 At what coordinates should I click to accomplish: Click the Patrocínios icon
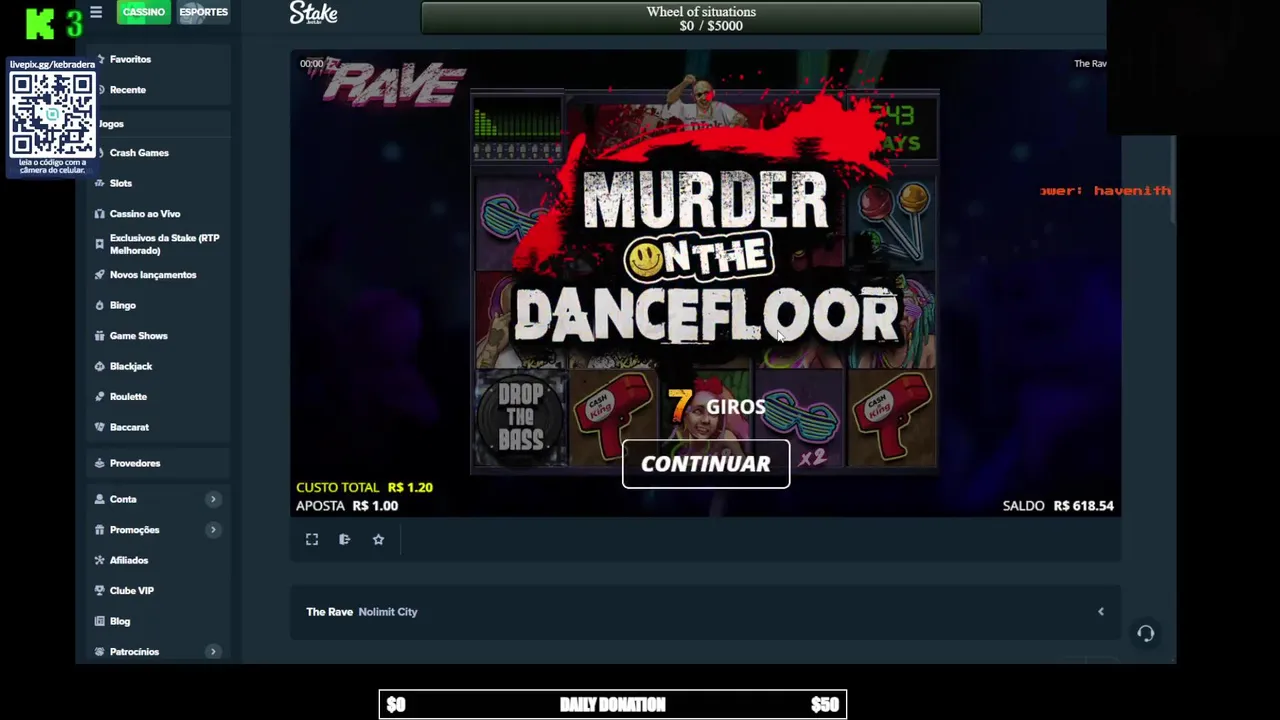pyautogui.click(x=100, y=652)
